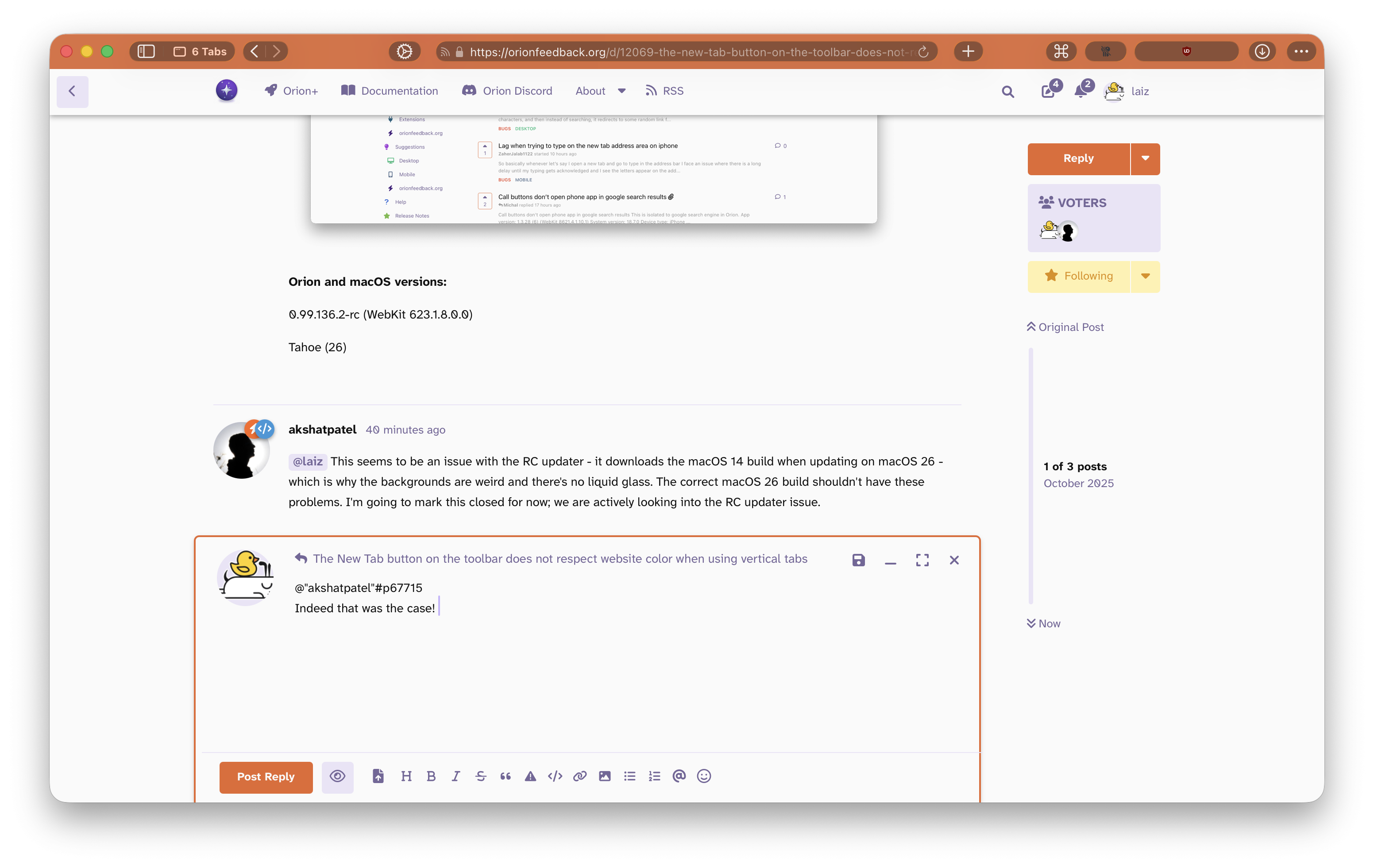Image resolution: width=1374 pixels, height=868 pixels.
Task: Open the Documentation nav item
Action: tap(390, 91)
